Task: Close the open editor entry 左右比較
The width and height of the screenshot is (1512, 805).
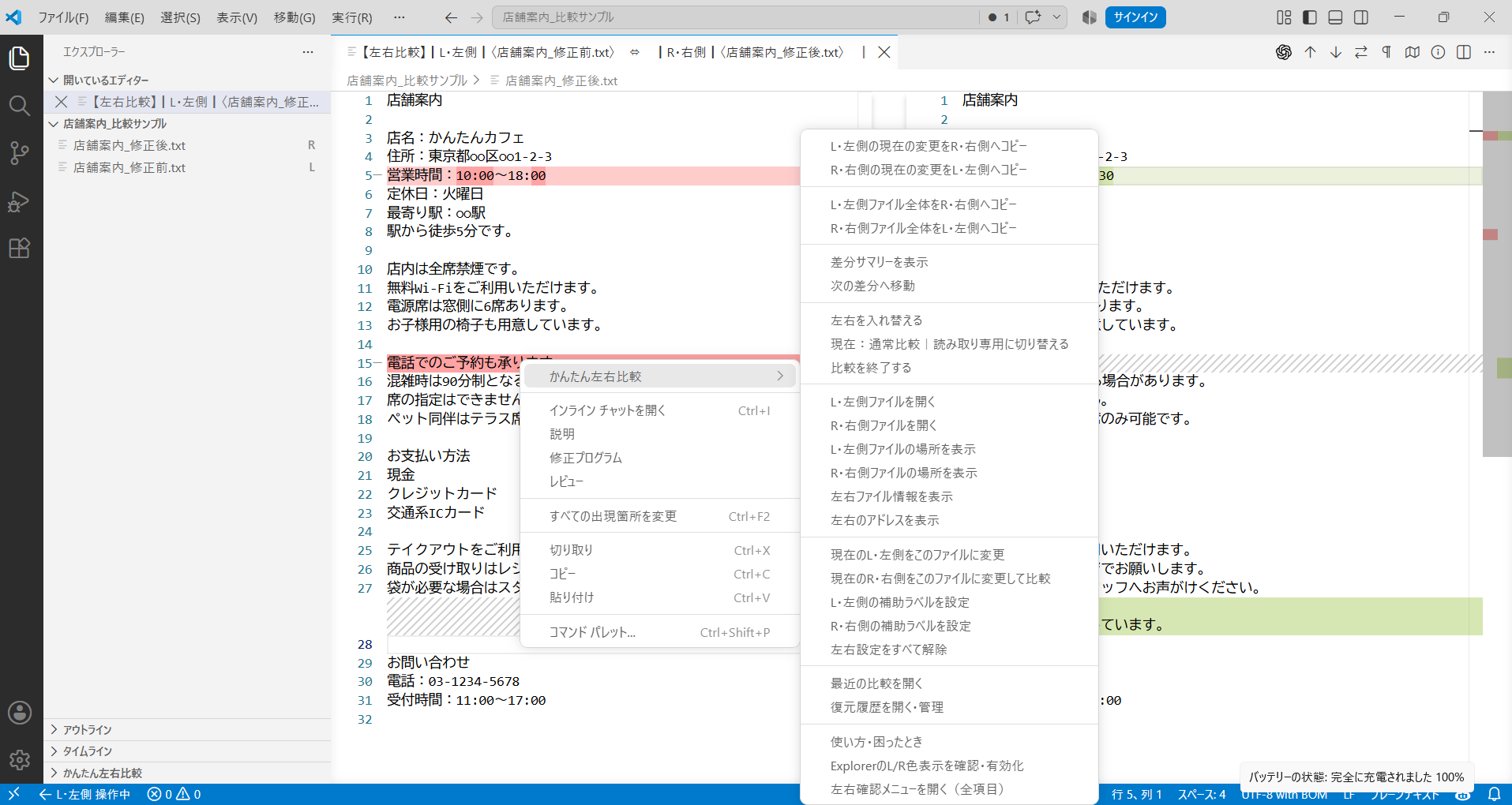Action: 61,102
